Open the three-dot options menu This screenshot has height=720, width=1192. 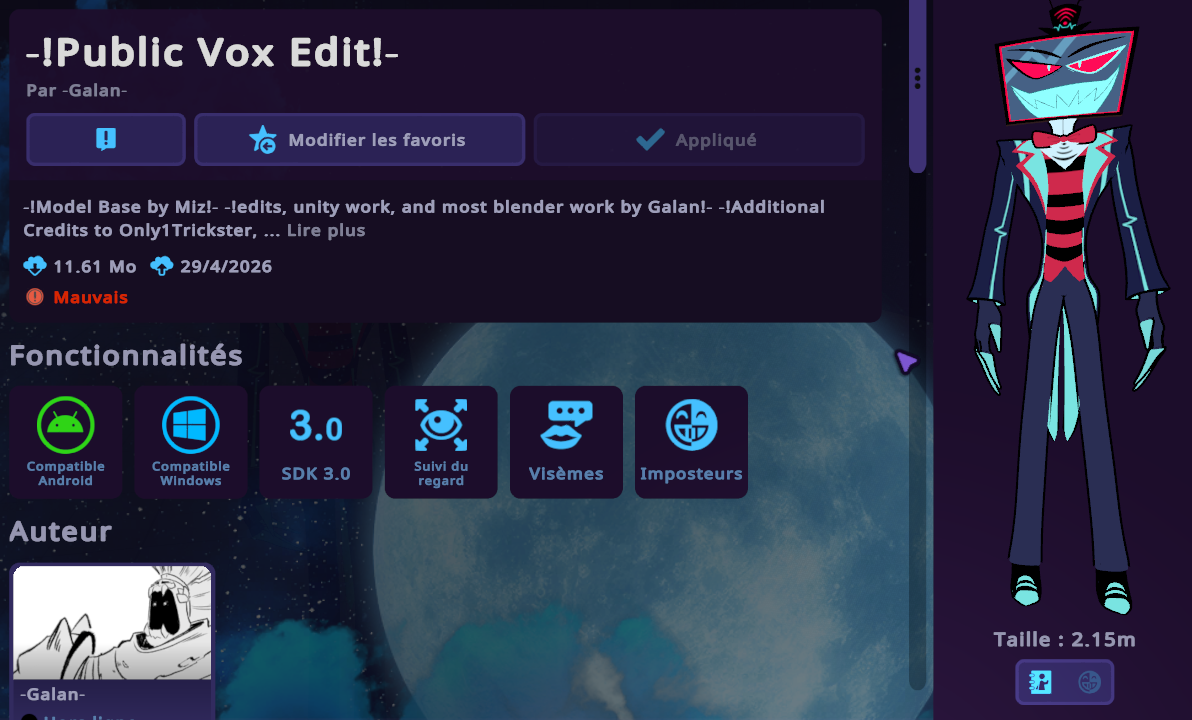pyautogui.click(x=918, y=78)
